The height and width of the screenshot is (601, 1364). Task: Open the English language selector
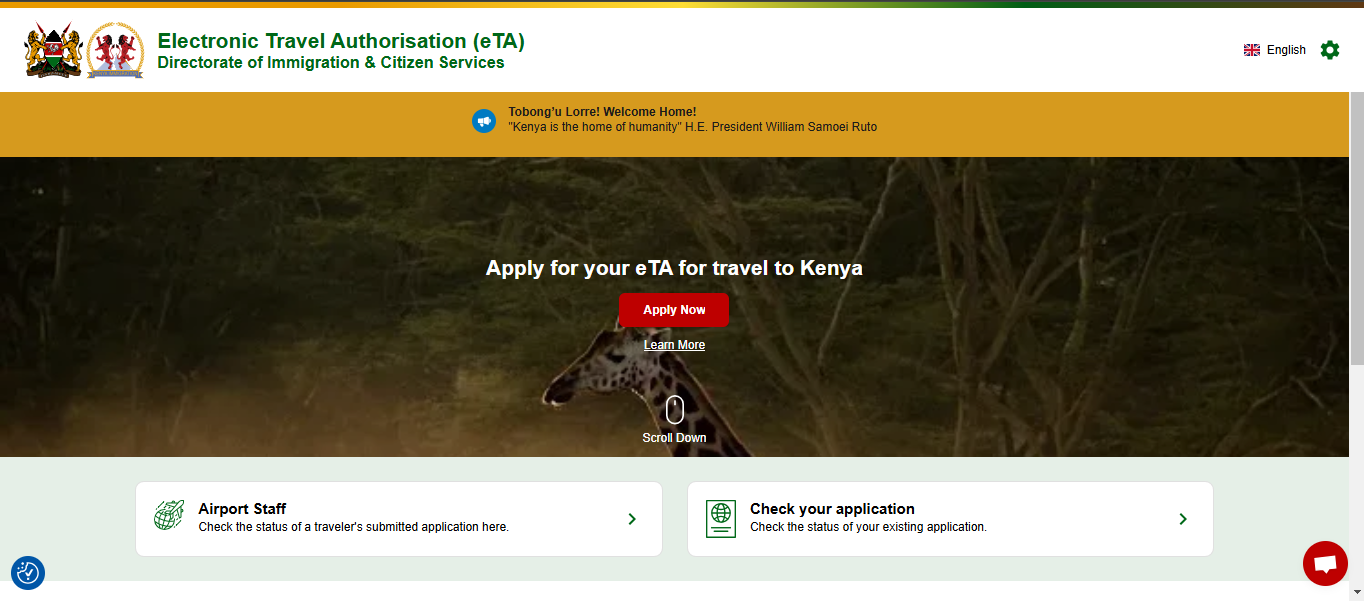click(1275, 50)
